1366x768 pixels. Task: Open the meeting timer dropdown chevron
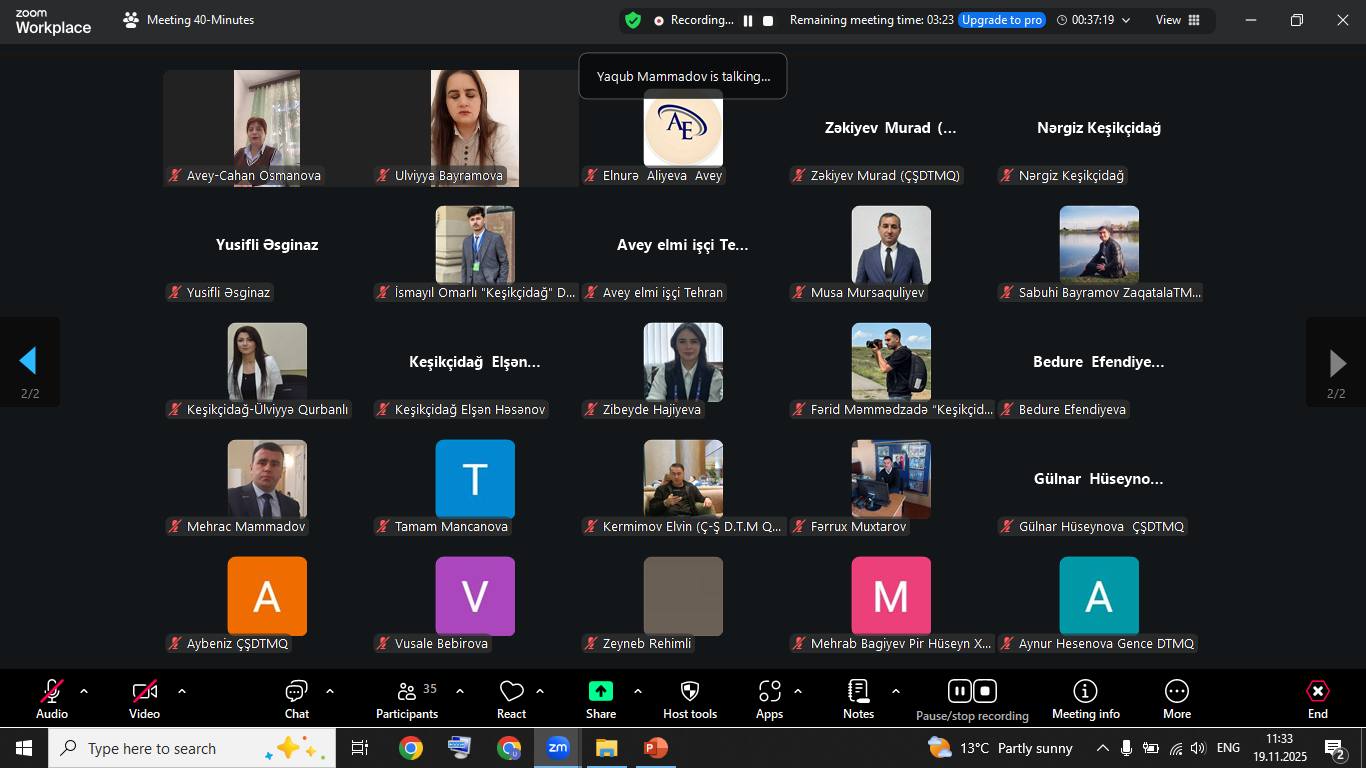pos(1126,20)
